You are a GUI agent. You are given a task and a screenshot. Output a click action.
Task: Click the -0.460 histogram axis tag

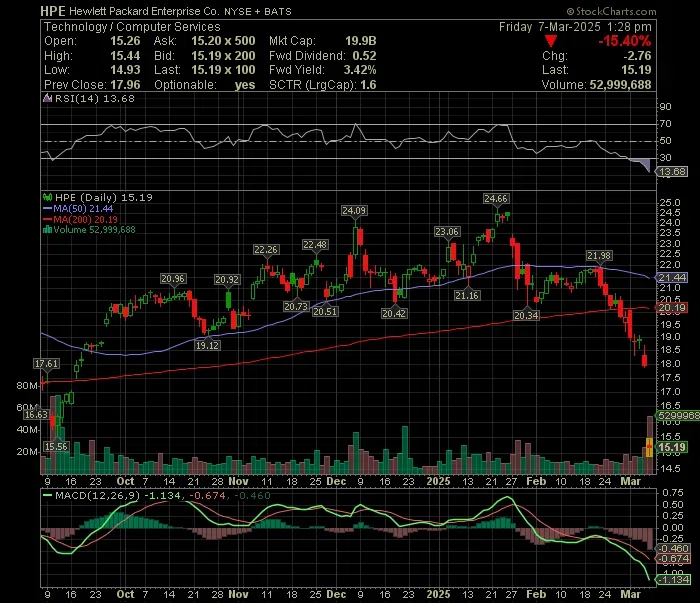coord(673,549)
